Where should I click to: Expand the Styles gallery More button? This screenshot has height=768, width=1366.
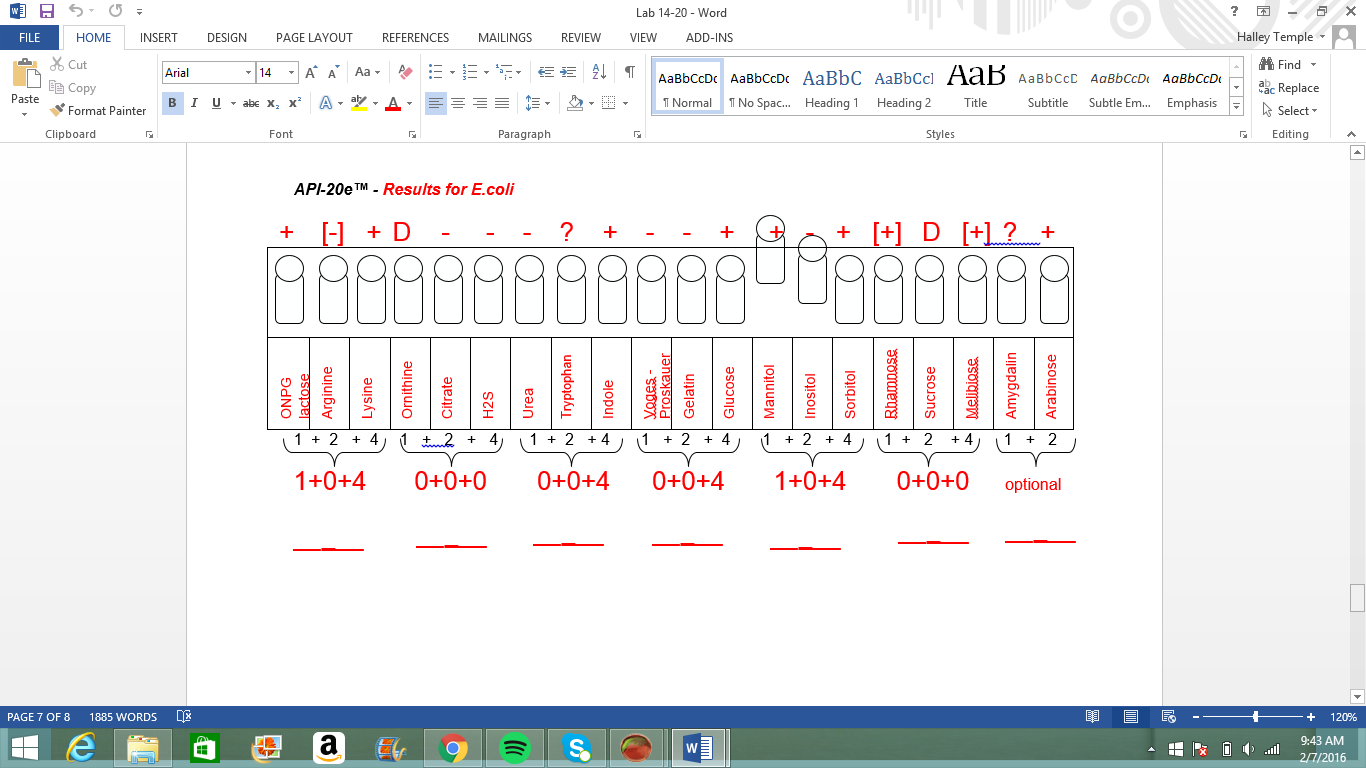tap(1237, 107)
